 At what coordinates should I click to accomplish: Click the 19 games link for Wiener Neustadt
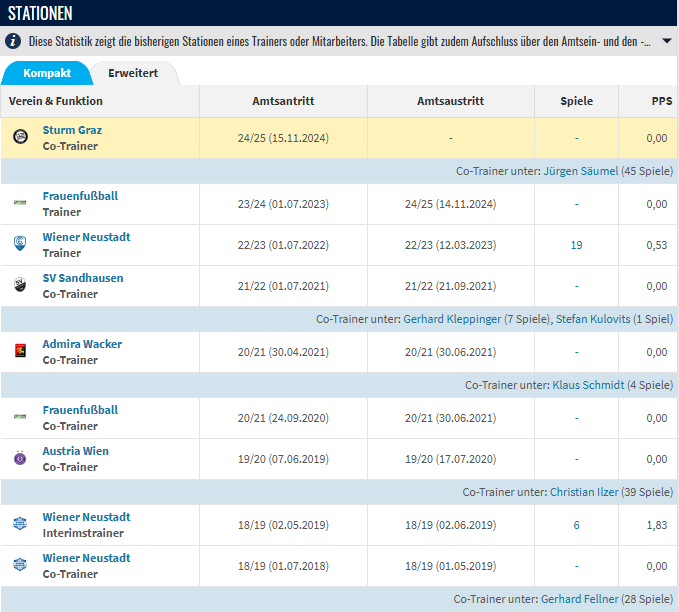pyautogui.click(x=576, y=245)
